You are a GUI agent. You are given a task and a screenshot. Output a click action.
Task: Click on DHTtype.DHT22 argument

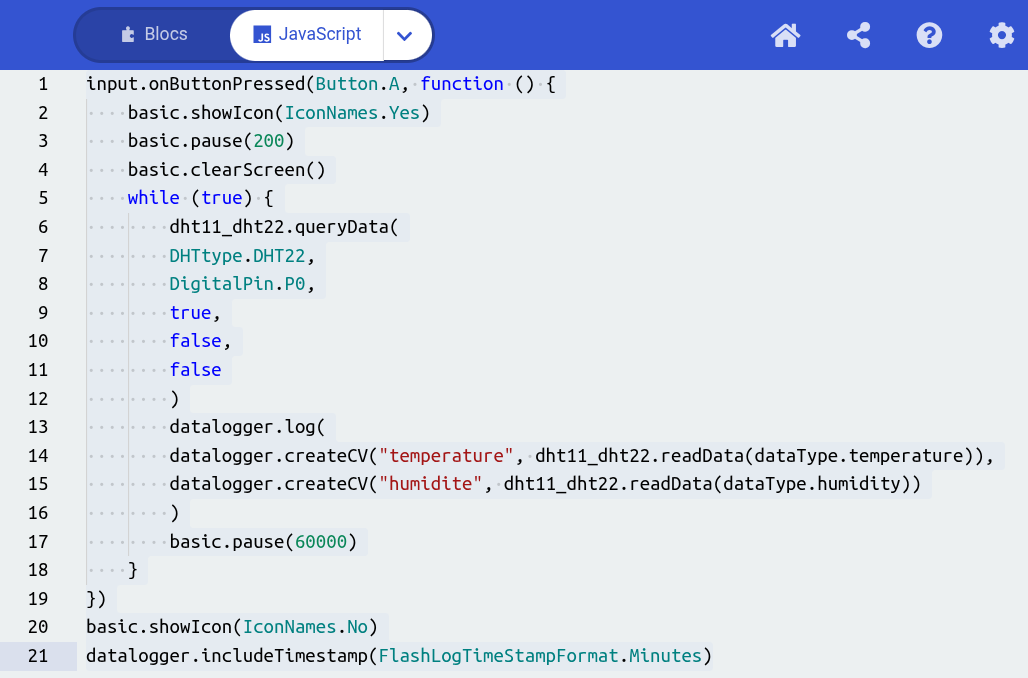(242, 256)
